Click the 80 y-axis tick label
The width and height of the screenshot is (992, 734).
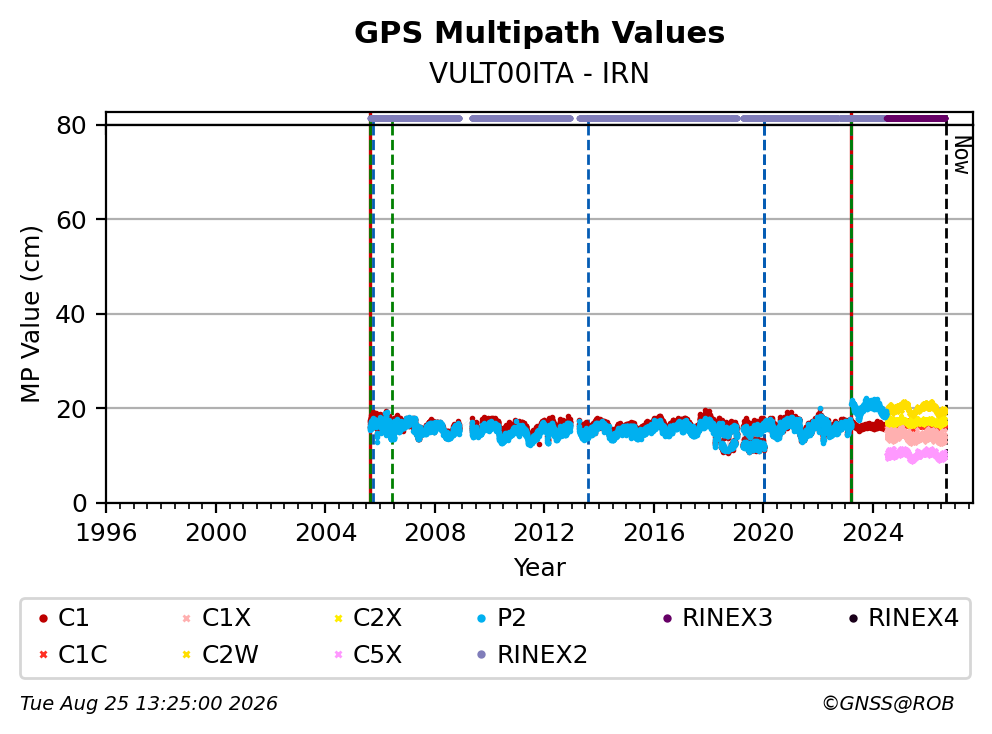71,125
